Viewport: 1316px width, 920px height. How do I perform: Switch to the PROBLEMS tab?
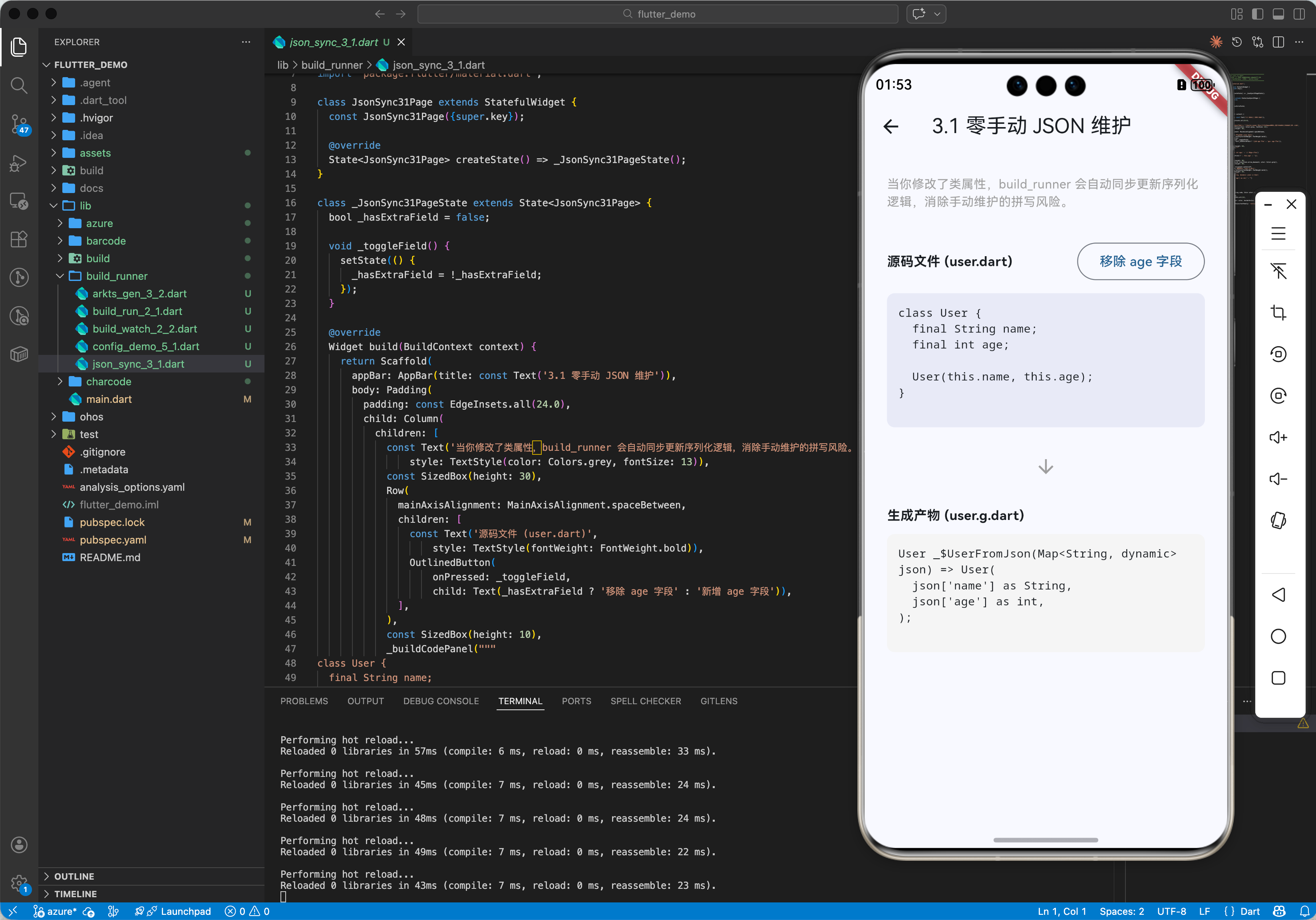304,701
